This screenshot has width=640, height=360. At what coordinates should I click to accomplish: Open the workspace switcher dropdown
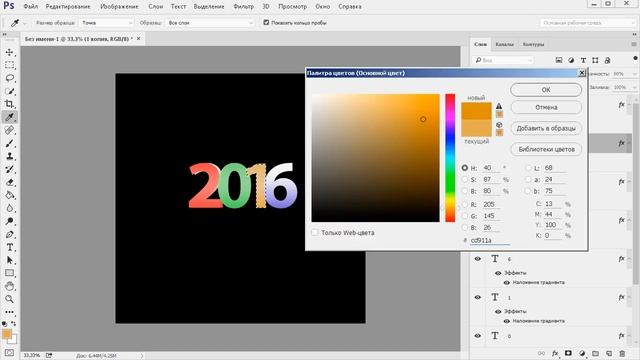click(x=588, y=23)
